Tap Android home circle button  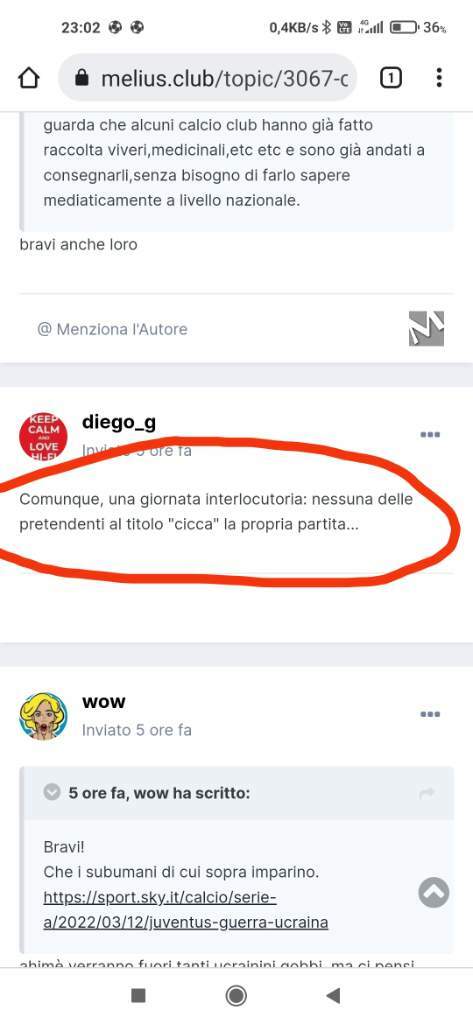tap(236, 995)
